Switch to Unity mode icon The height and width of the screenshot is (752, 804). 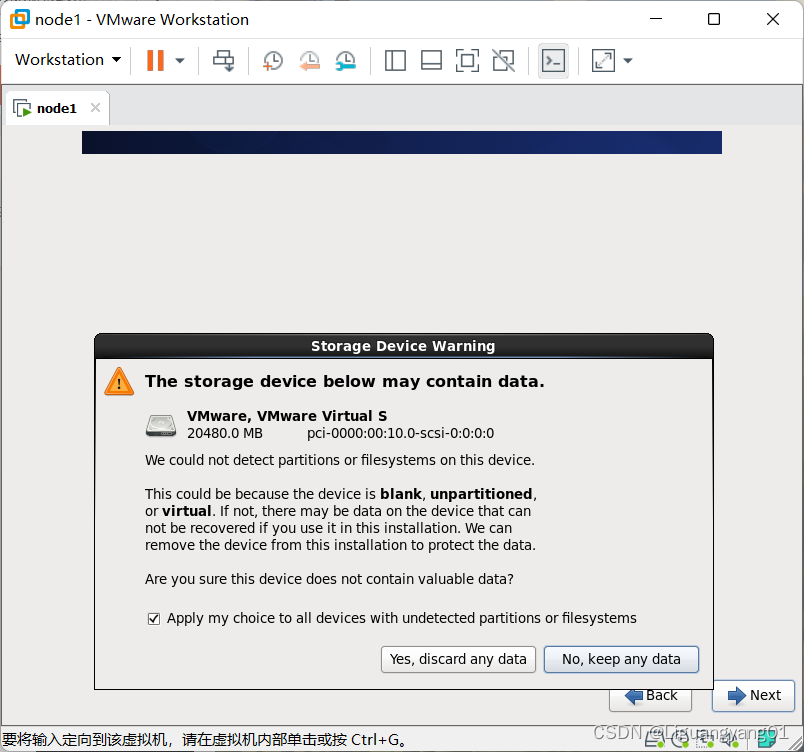coord(504,60)
